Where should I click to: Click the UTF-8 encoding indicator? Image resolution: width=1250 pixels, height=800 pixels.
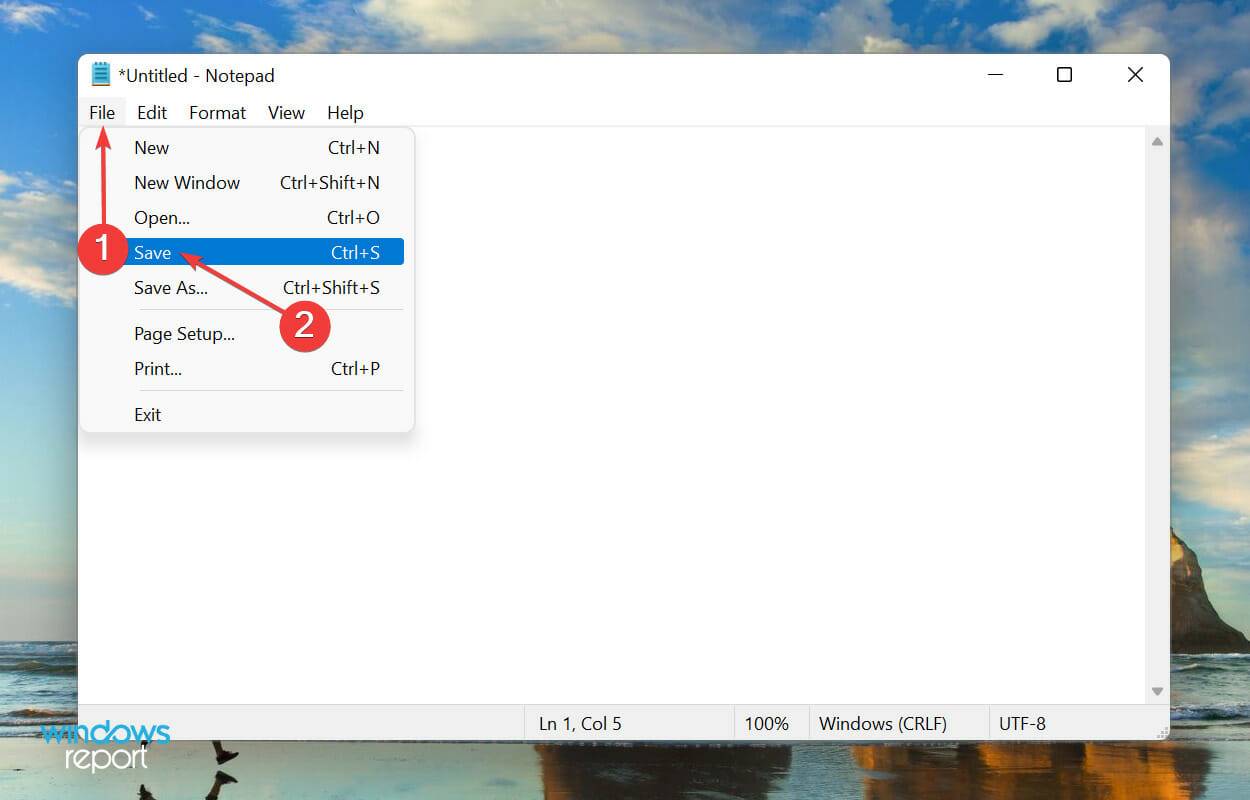click(x=1023, y=723)
